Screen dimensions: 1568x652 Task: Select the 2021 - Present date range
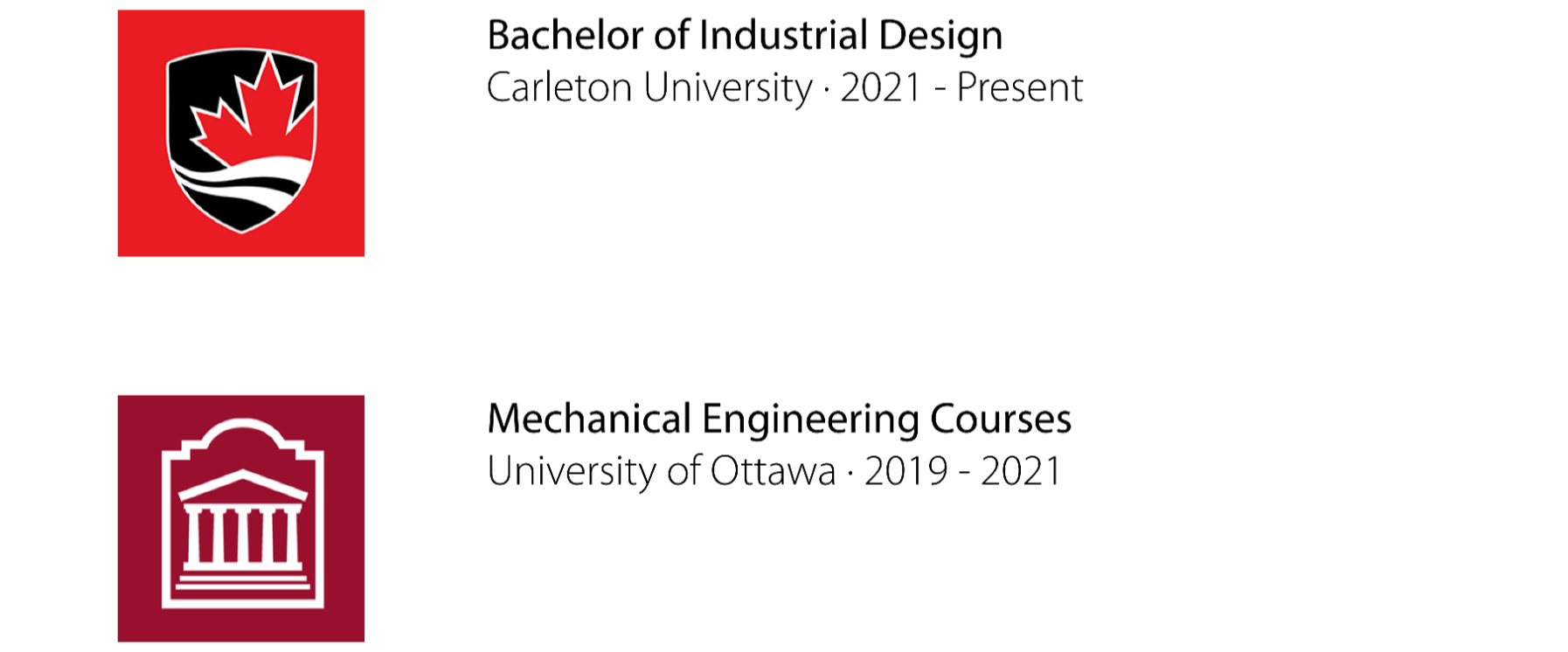(961, 87)
